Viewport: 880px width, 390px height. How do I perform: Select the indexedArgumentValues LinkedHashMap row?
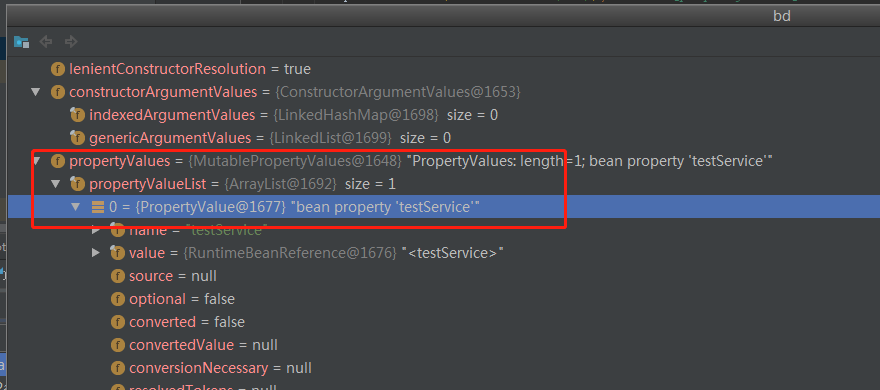point(443,115)
